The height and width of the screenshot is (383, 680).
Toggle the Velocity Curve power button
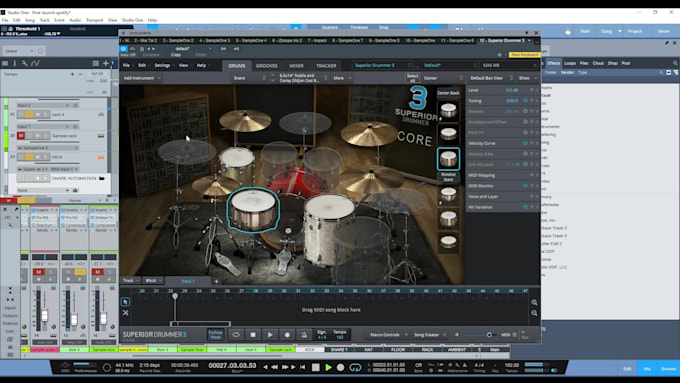click(x=525, y=143)
